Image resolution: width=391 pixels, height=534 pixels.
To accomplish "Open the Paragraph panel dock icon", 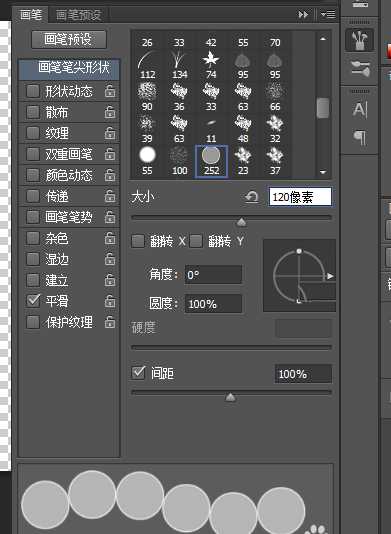I will coord(360,138).
